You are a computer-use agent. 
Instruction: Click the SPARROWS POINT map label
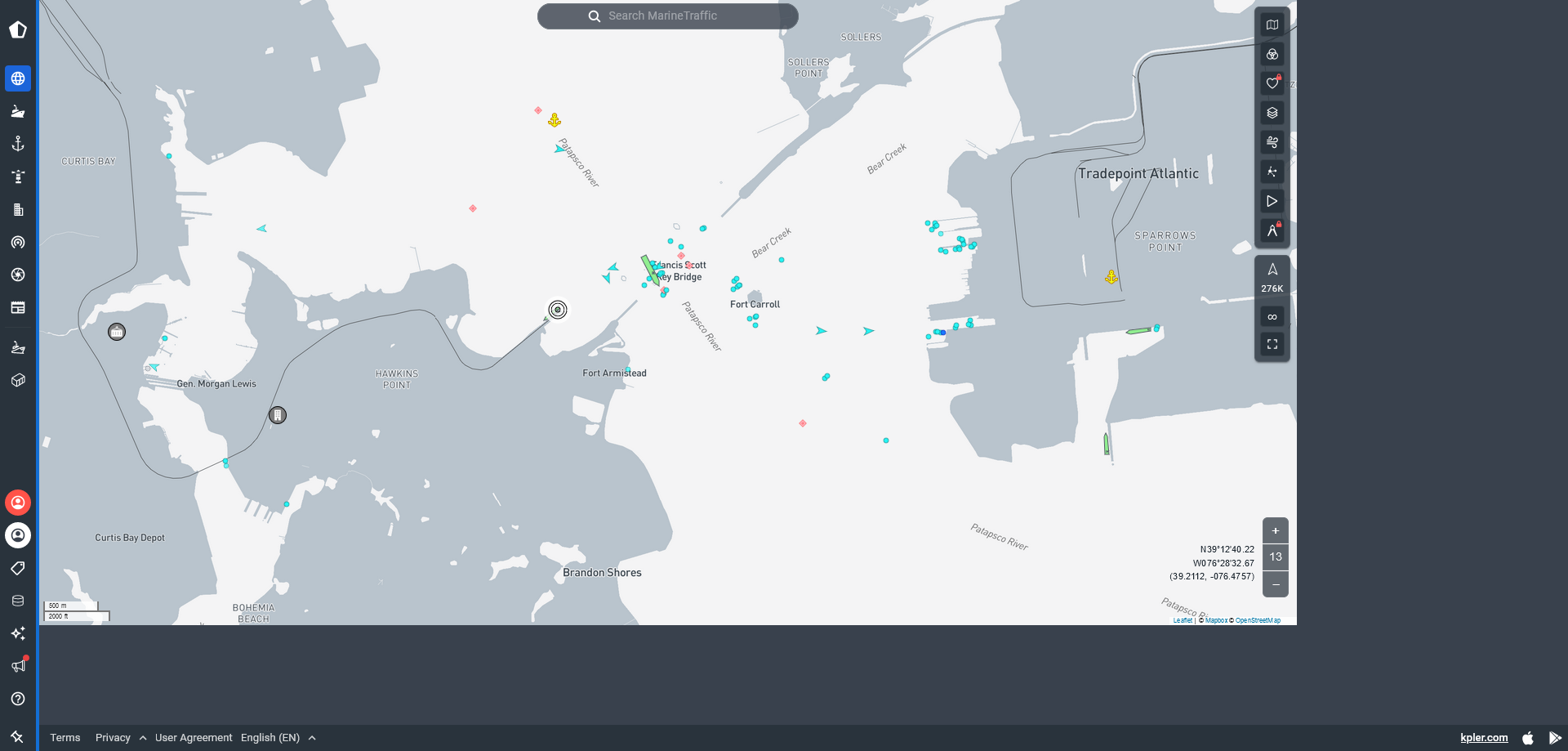pos(1165,241)
